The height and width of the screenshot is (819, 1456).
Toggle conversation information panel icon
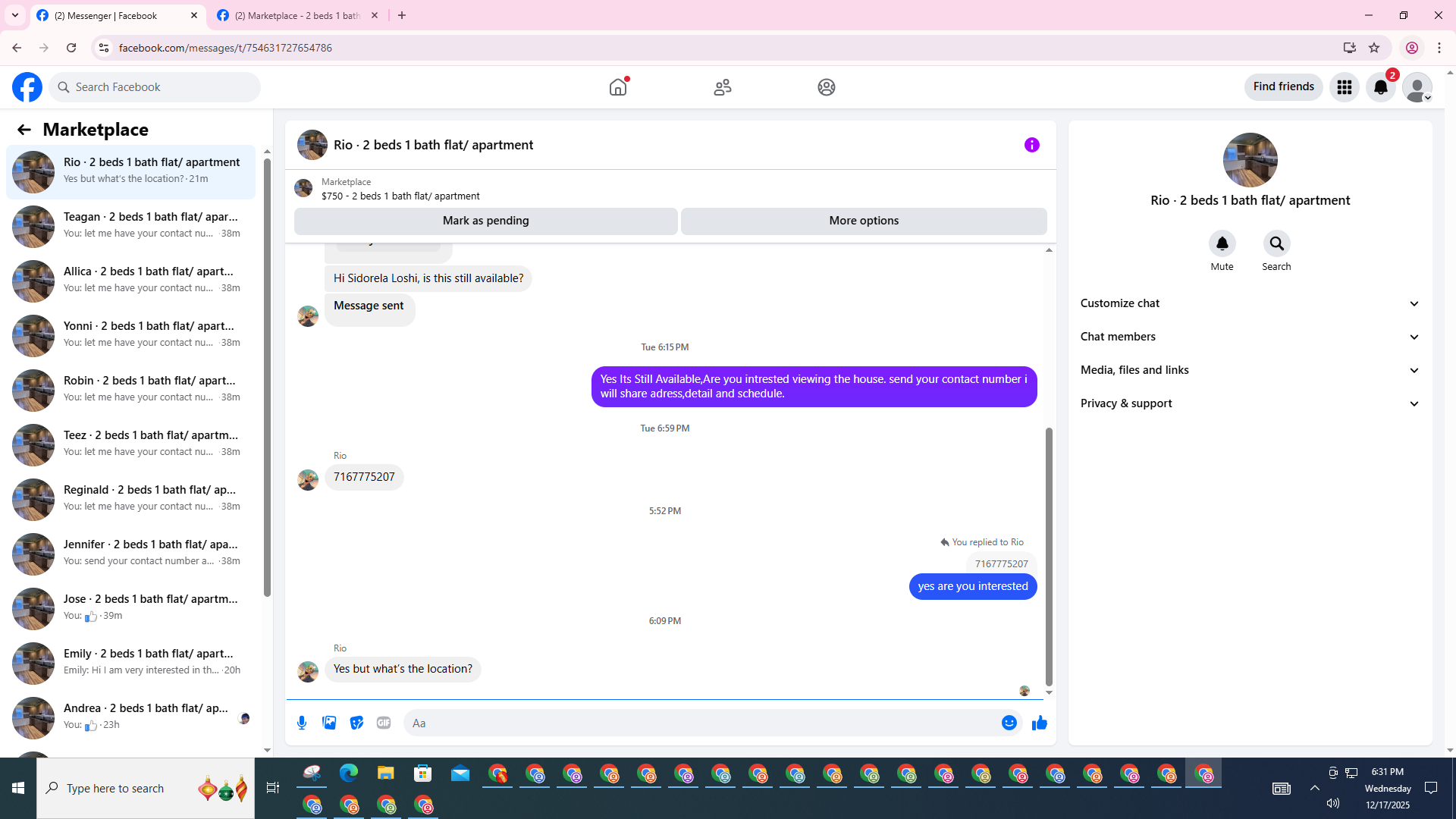[x=1031, y=145]
